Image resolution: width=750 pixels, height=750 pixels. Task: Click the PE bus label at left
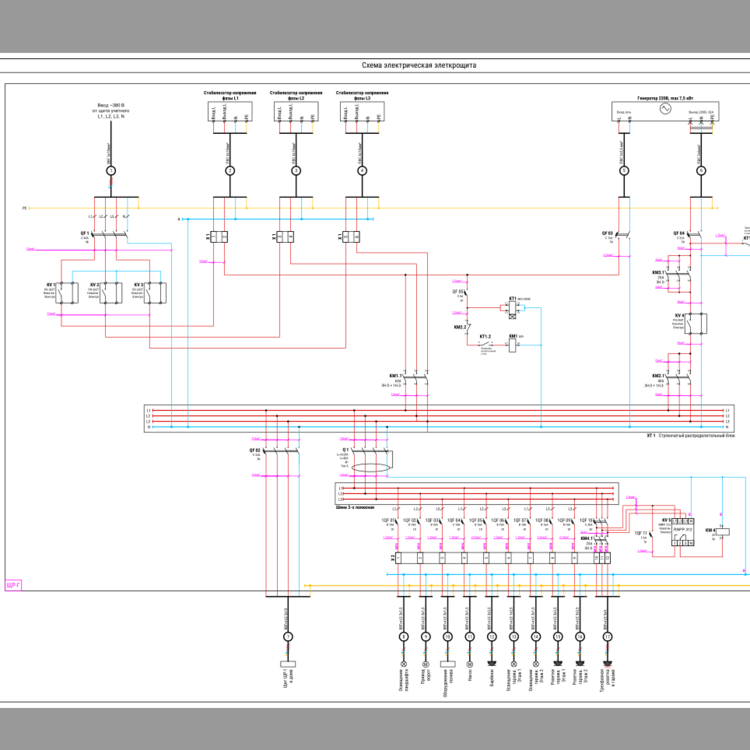(24, 209)
